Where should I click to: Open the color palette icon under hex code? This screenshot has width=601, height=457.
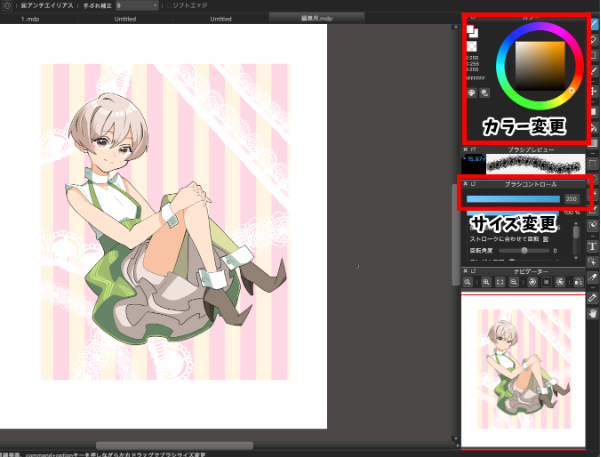pos(472,93)
